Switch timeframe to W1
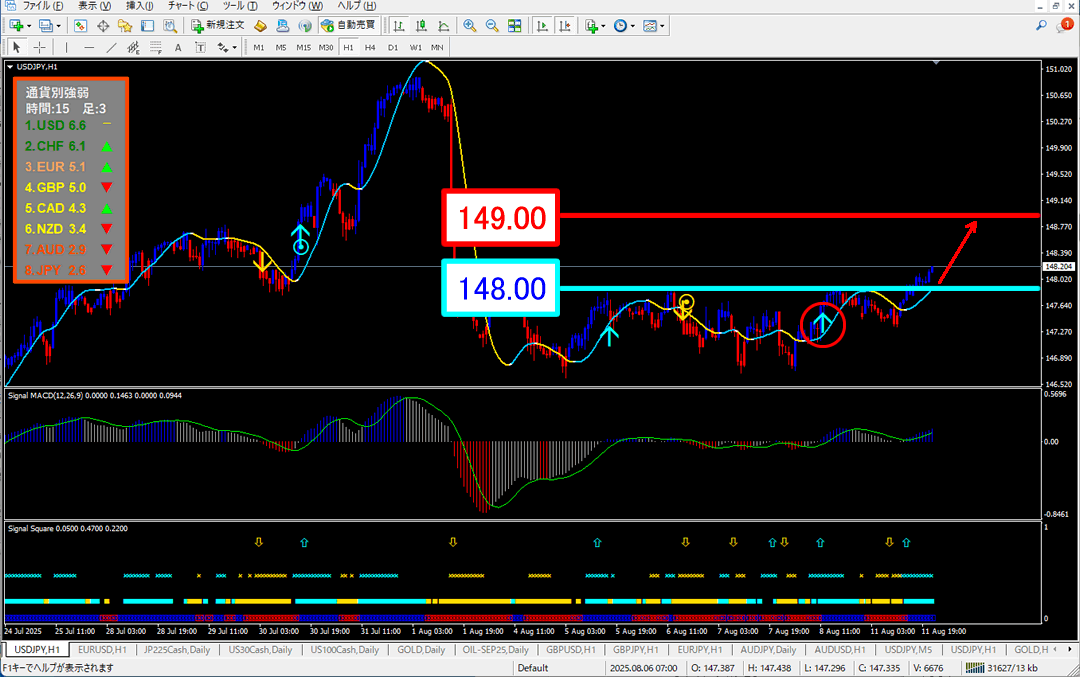The image size is (1080, 681). [x=415, y=48]
